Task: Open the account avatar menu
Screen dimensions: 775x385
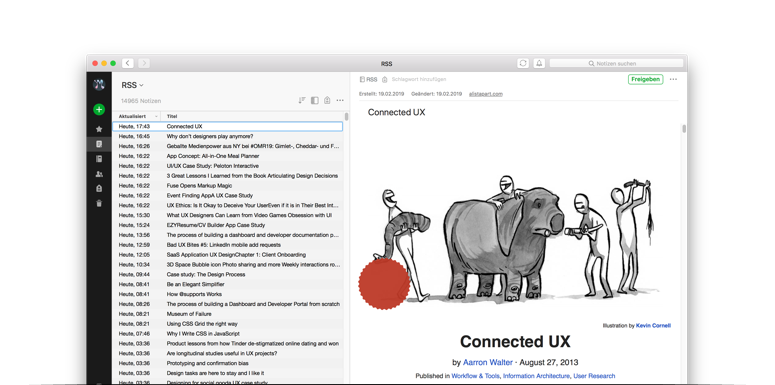Action: tap(99, 85)
